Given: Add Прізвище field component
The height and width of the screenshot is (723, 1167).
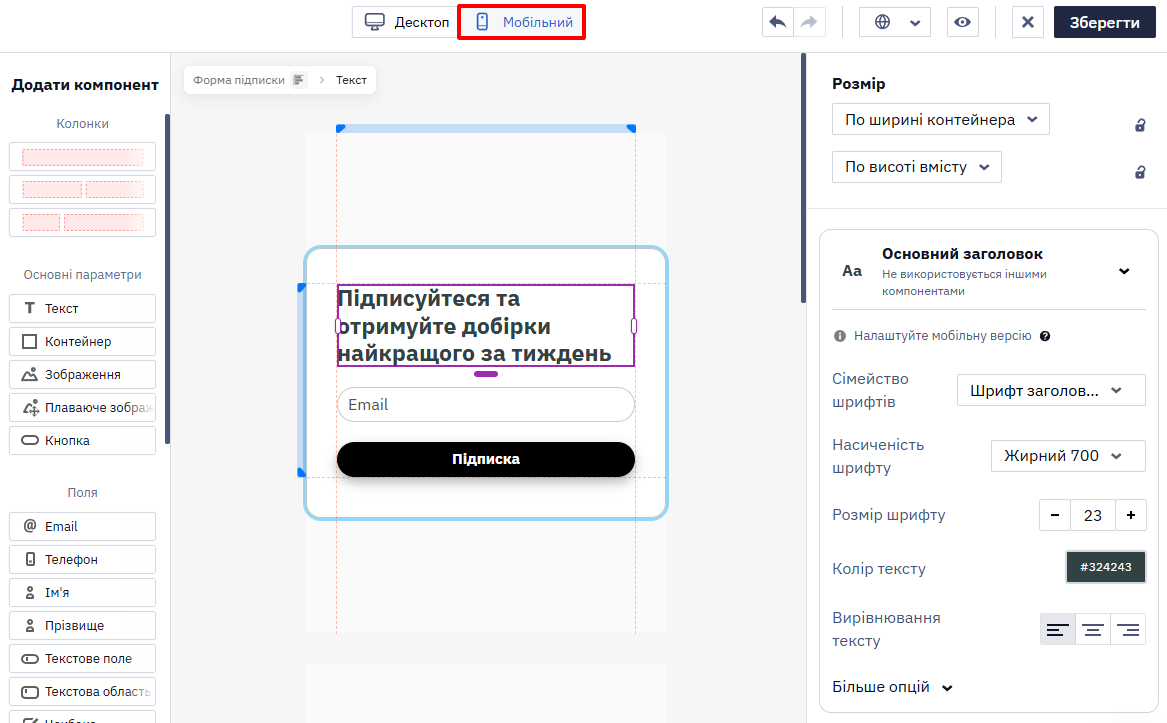Looking at the screenshot, I should (x=83, y=625).
